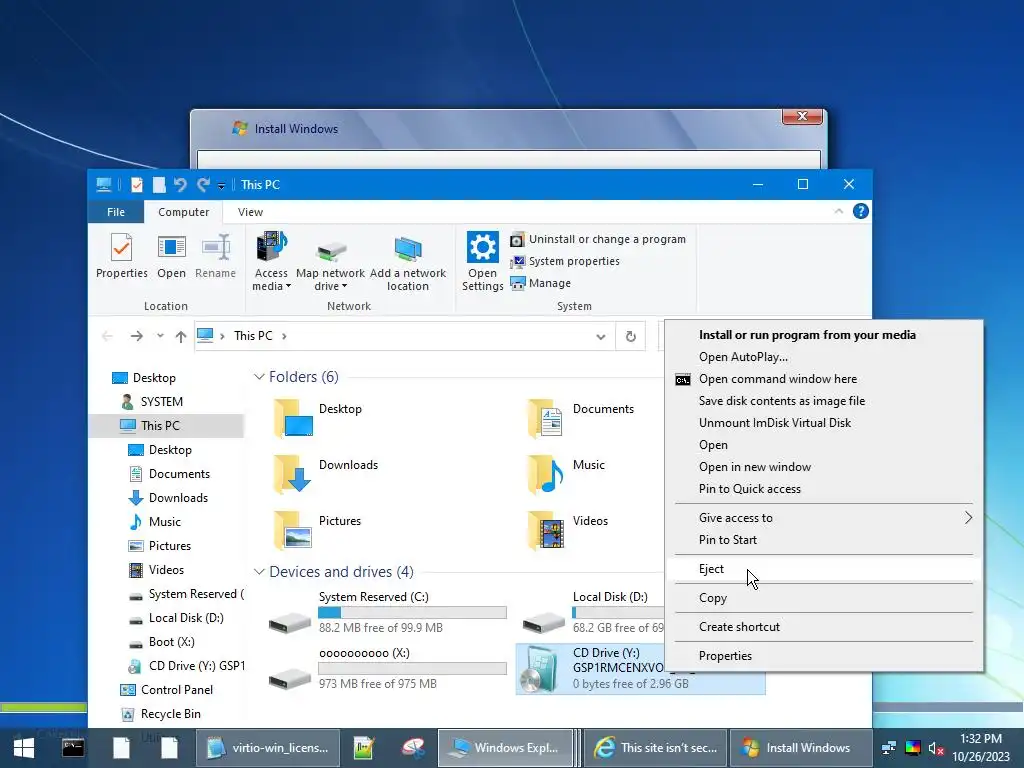Collapse the ribbon with the chevron

(x=839, y=211)
